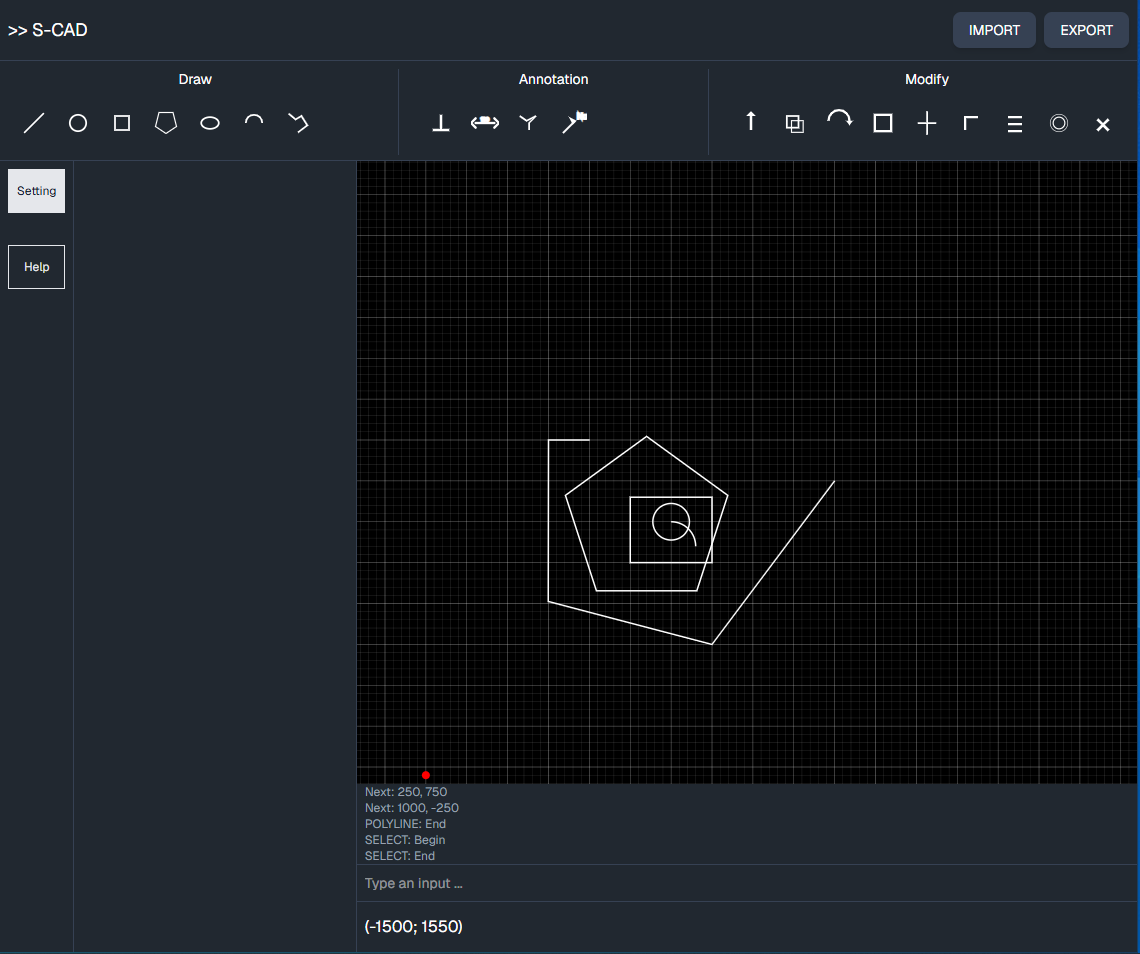The image size is (1140, 954).
Task: Choose the dimension arrow annotation tool
Action: (485, 123)
